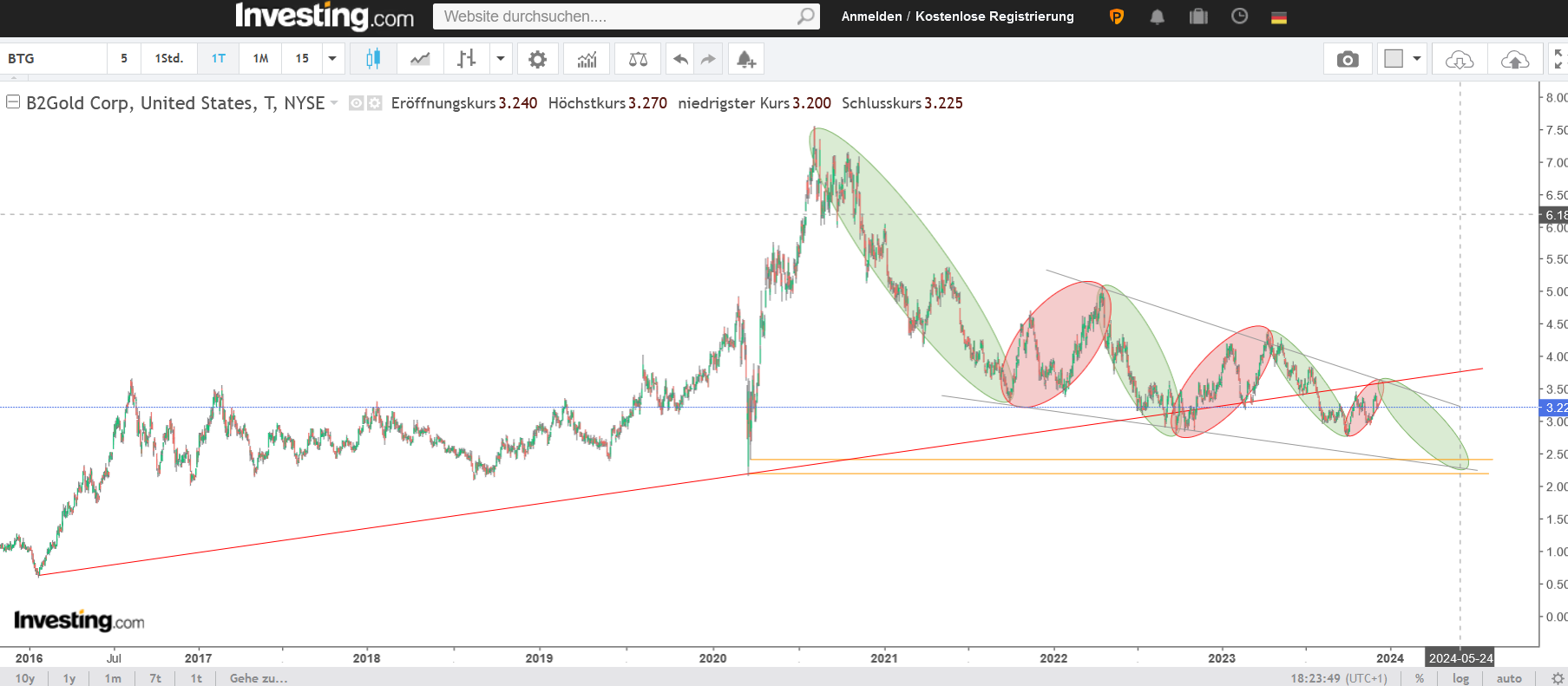This screenshot has height=686, width=1568.
Task: Set date range to 1m
Action: coord(113,678)
